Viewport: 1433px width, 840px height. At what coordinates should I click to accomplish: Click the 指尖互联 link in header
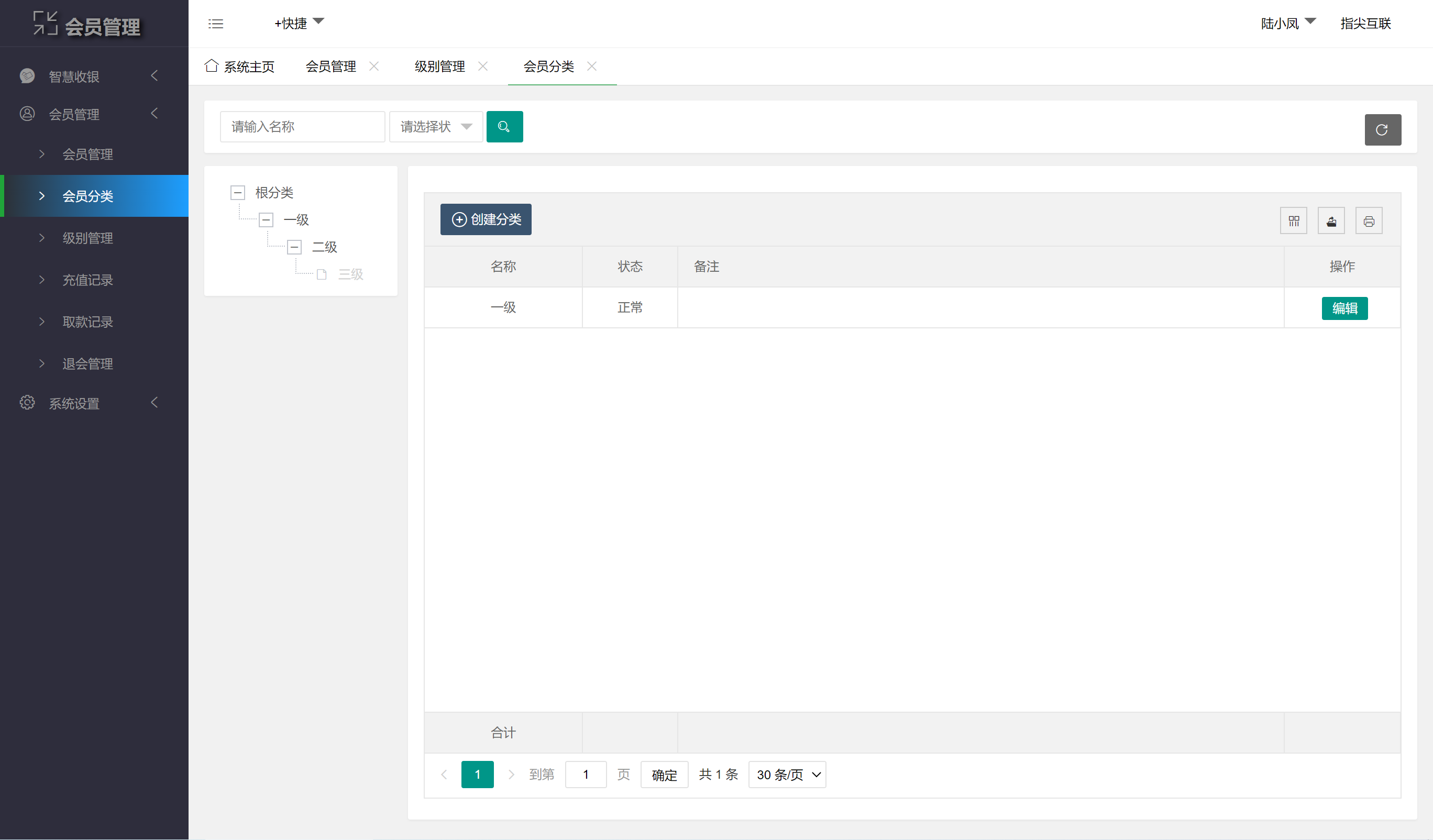(x=1365, y=24)
